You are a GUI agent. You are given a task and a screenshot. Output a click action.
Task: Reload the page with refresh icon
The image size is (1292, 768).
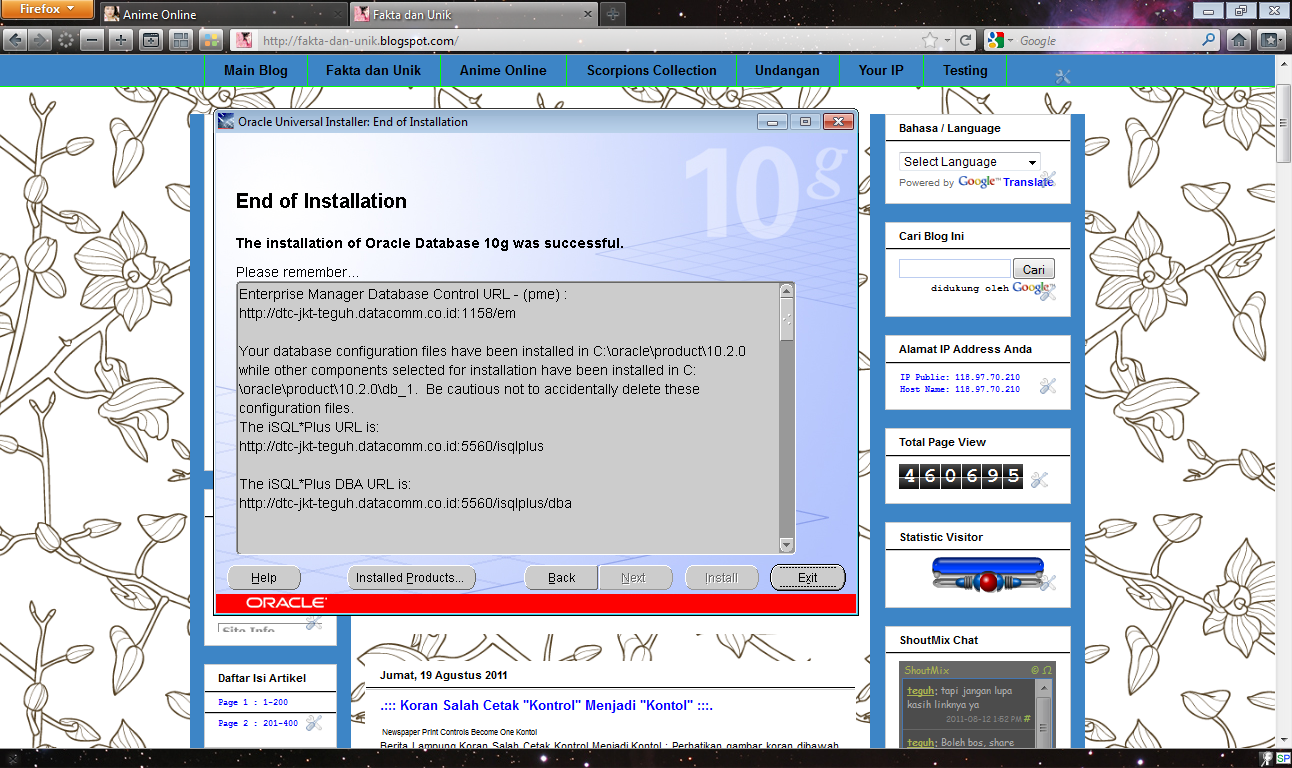966,40
